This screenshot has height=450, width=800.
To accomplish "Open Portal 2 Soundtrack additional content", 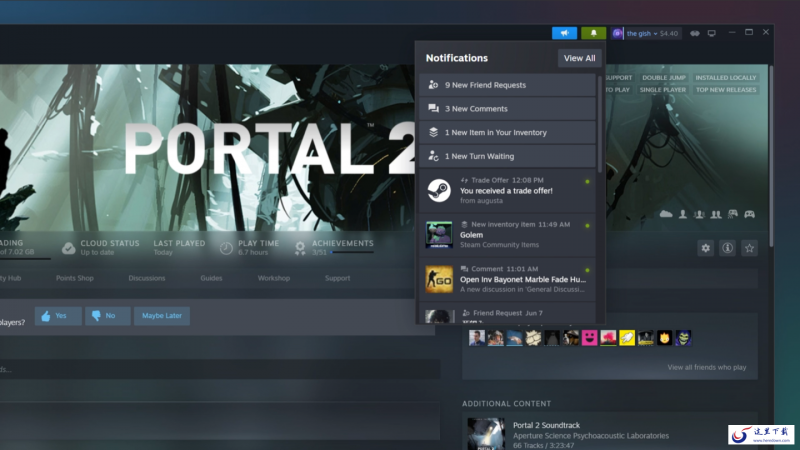I will (610, 434).
